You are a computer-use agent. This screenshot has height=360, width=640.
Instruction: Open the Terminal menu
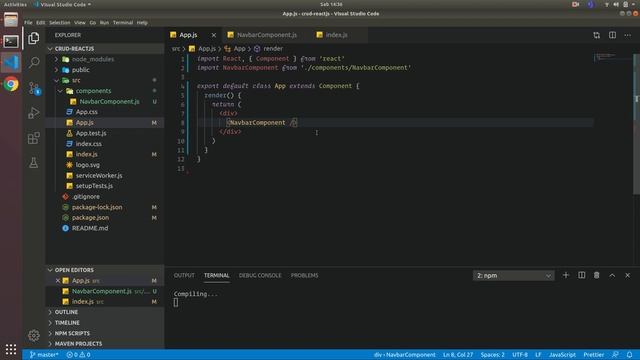coord(123,23)
